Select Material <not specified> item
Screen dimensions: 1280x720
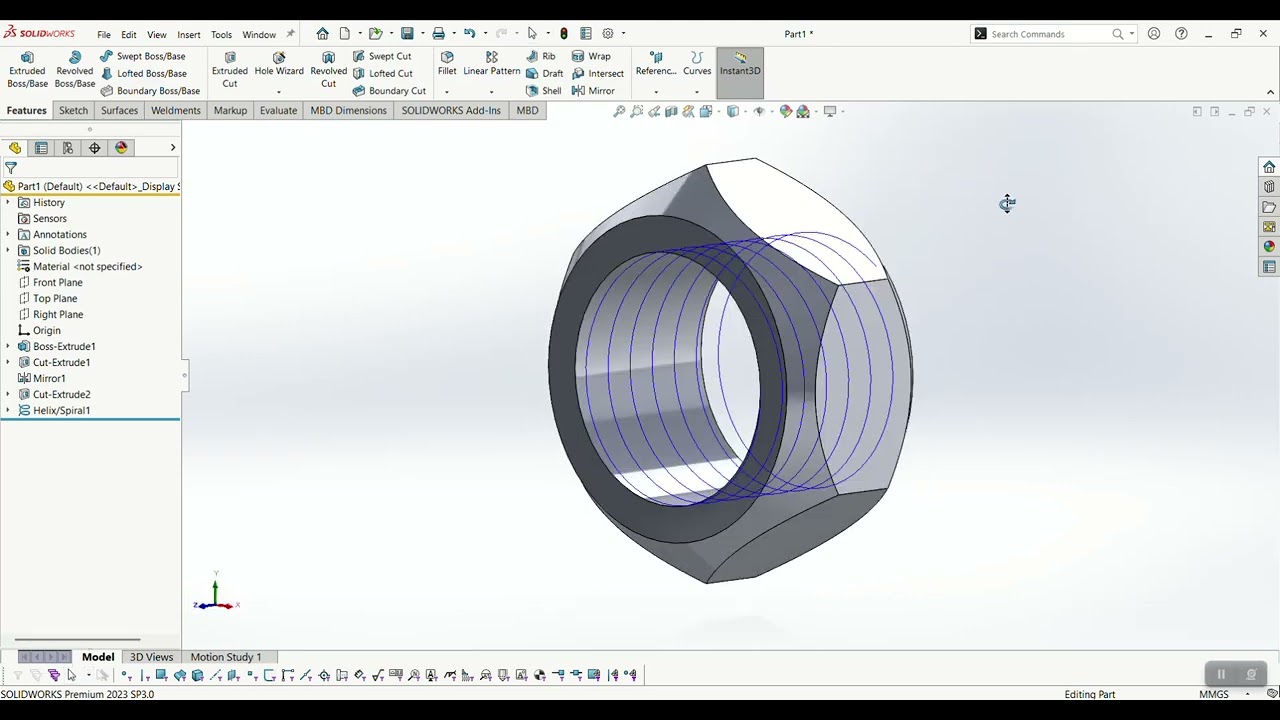coord(80,266)
